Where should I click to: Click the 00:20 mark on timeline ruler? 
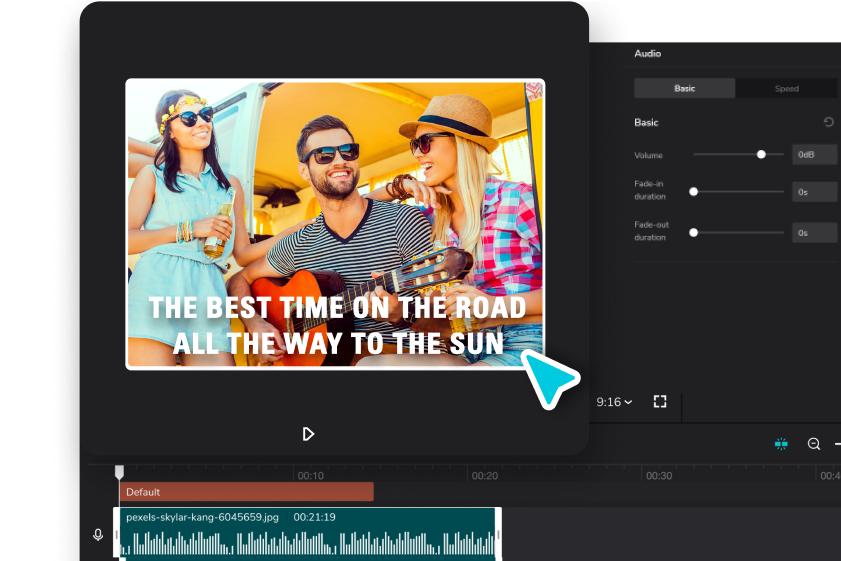tap(485, 476)
